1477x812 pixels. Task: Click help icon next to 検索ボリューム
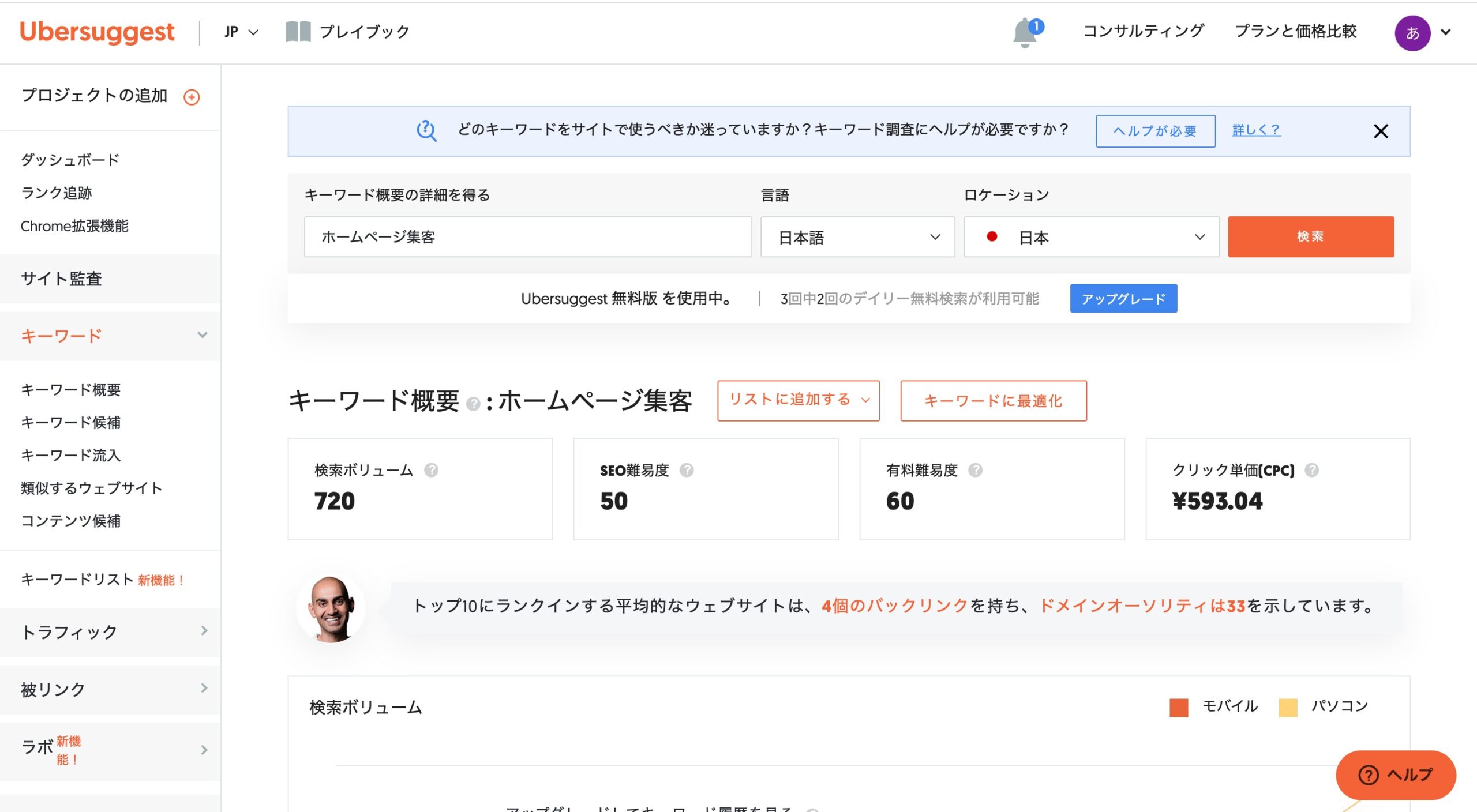pos(431,470)
